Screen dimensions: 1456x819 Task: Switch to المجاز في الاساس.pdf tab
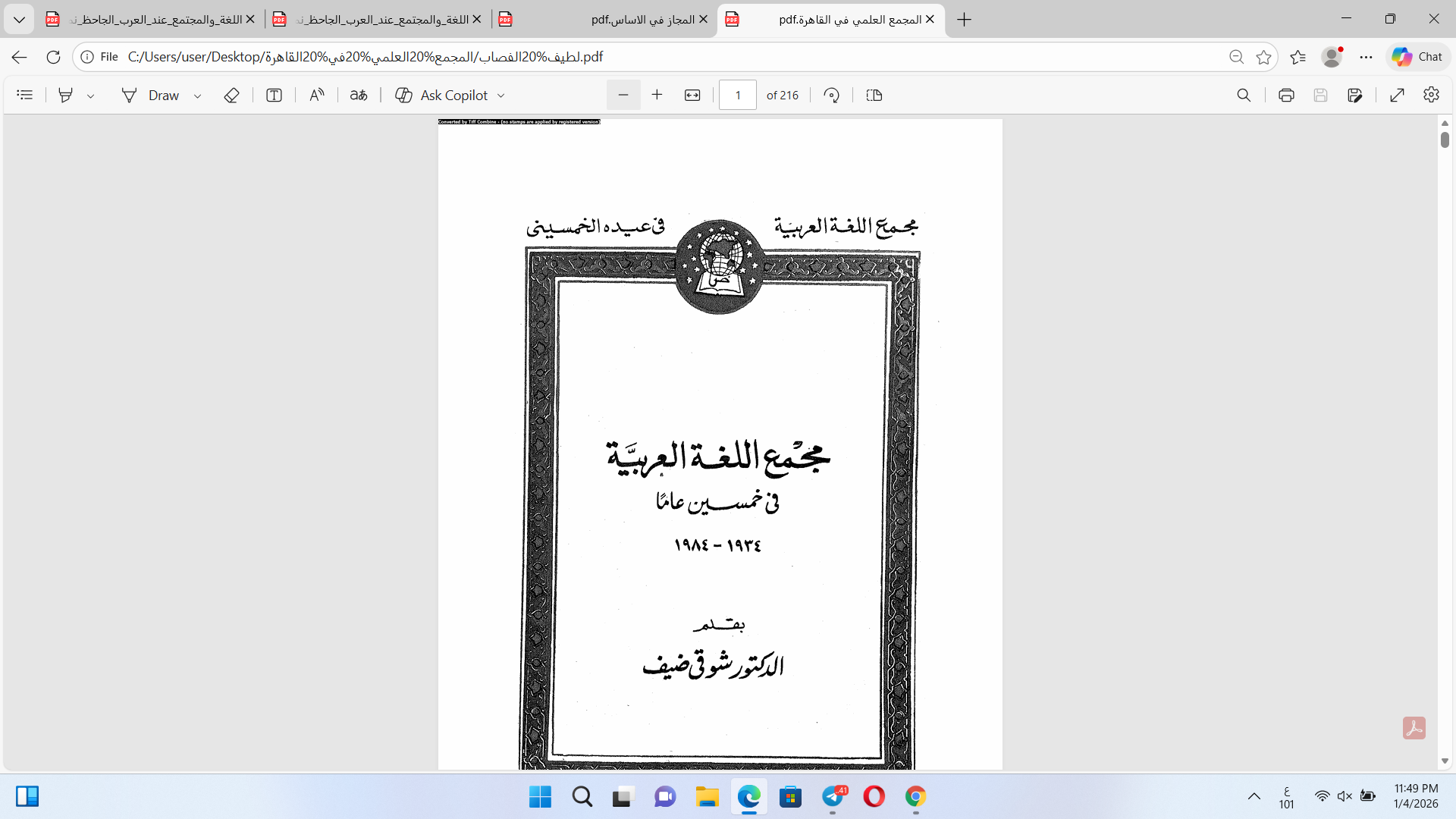click(x=604, y=20)
